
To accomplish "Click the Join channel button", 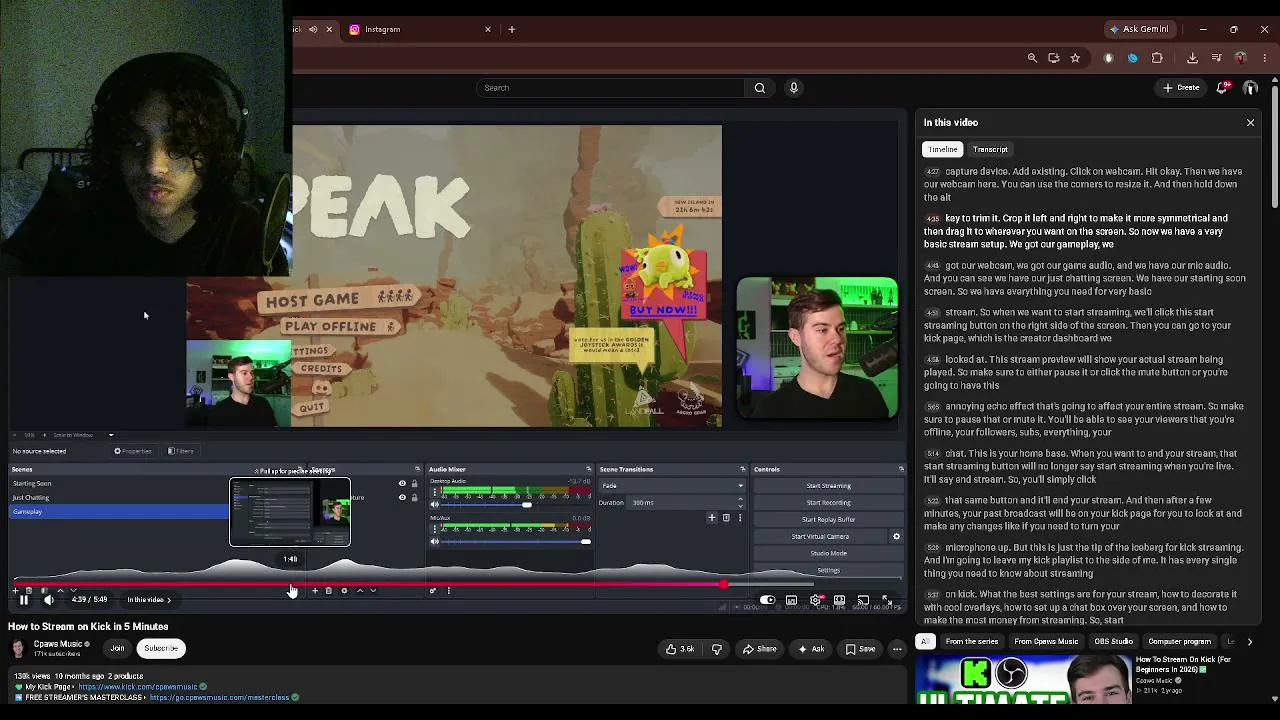I will [x=117, y=648].
